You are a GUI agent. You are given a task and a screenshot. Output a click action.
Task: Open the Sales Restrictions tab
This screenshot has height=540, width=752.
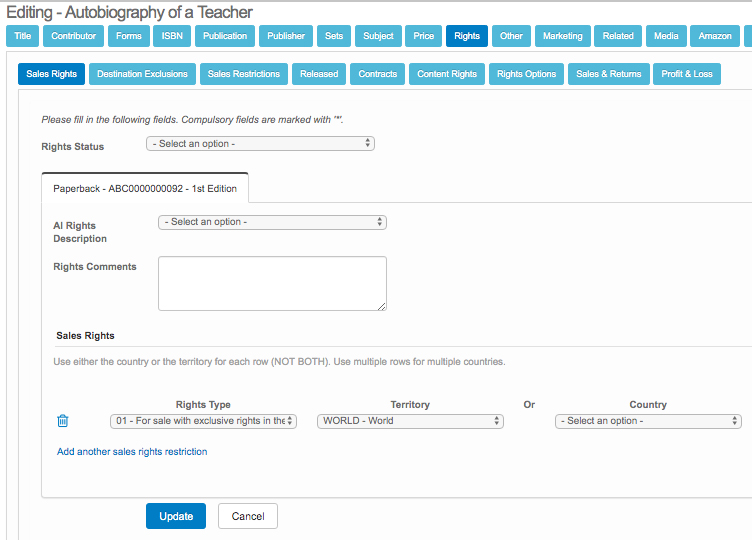click(x=244, y=74)
